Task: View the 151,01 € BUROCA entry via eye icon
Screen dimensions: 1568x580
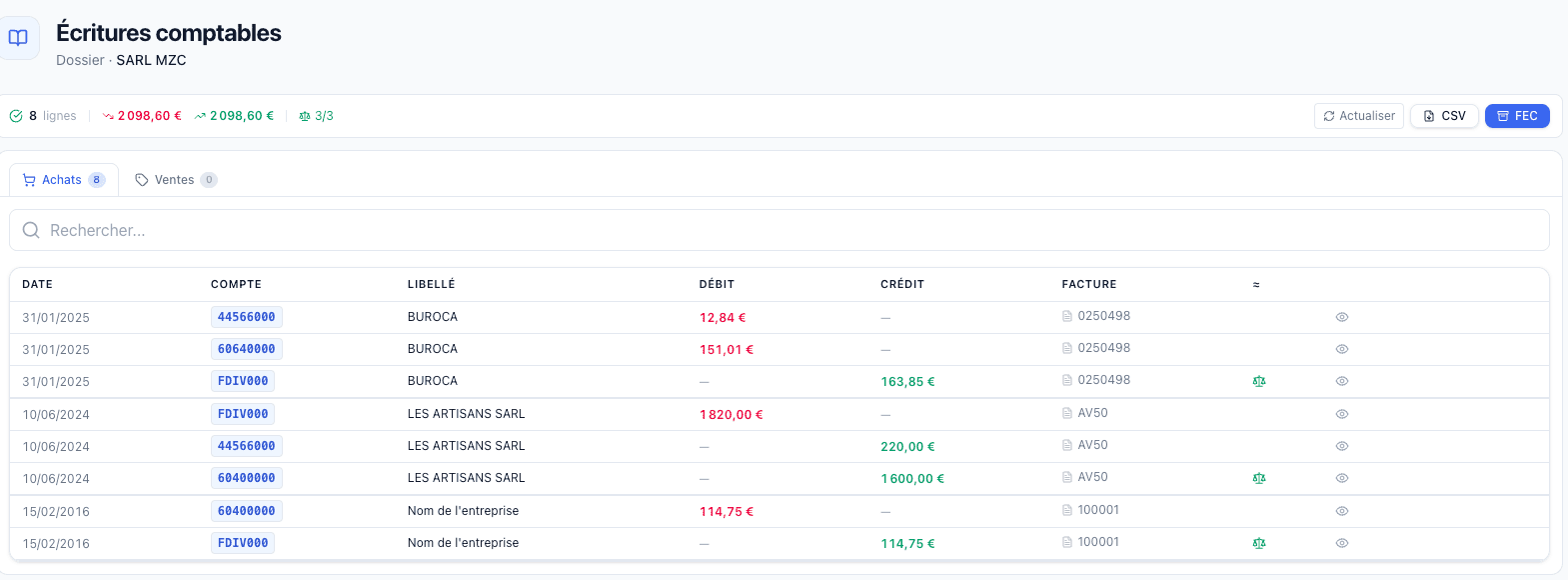Action: (1342, 349)
